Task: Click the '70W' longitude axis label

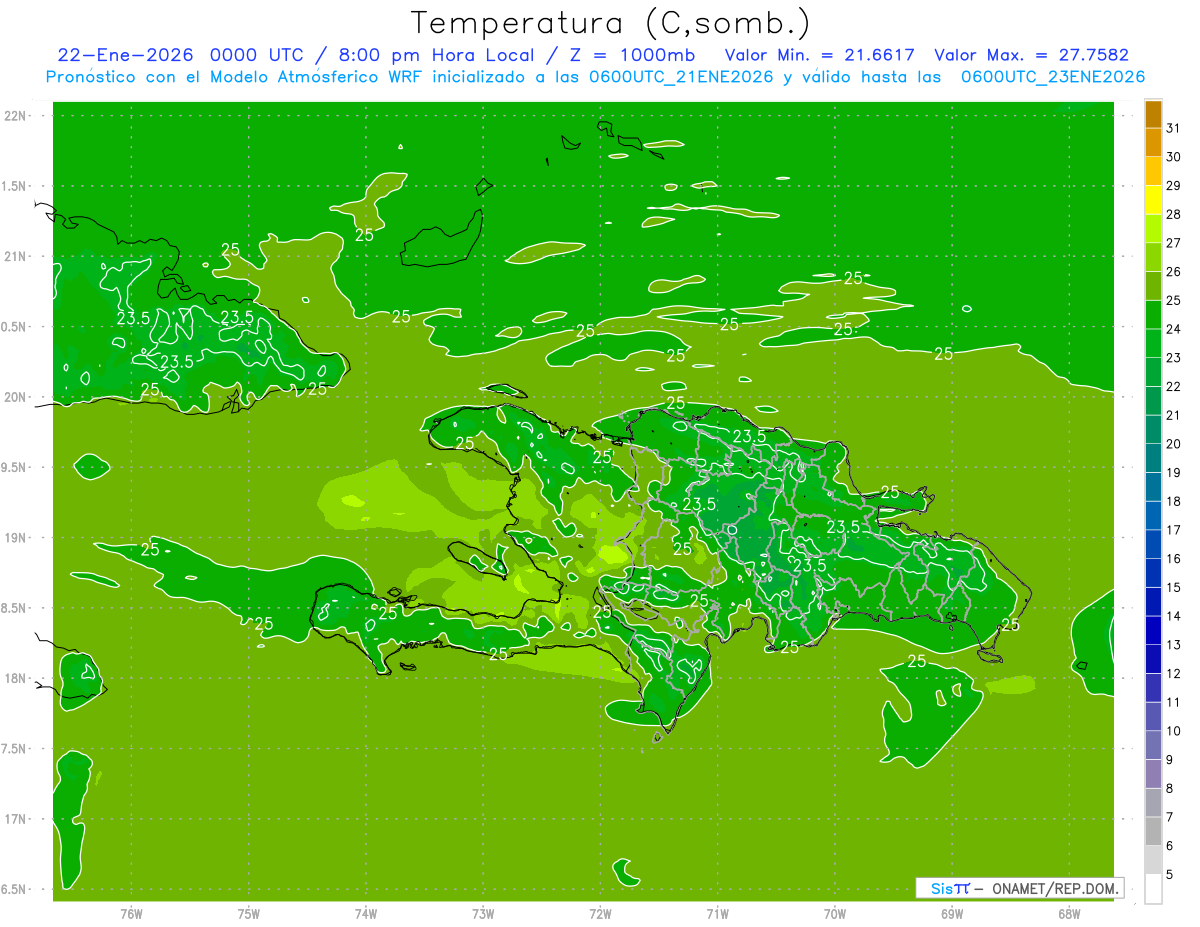Action: tap(835, 913)
